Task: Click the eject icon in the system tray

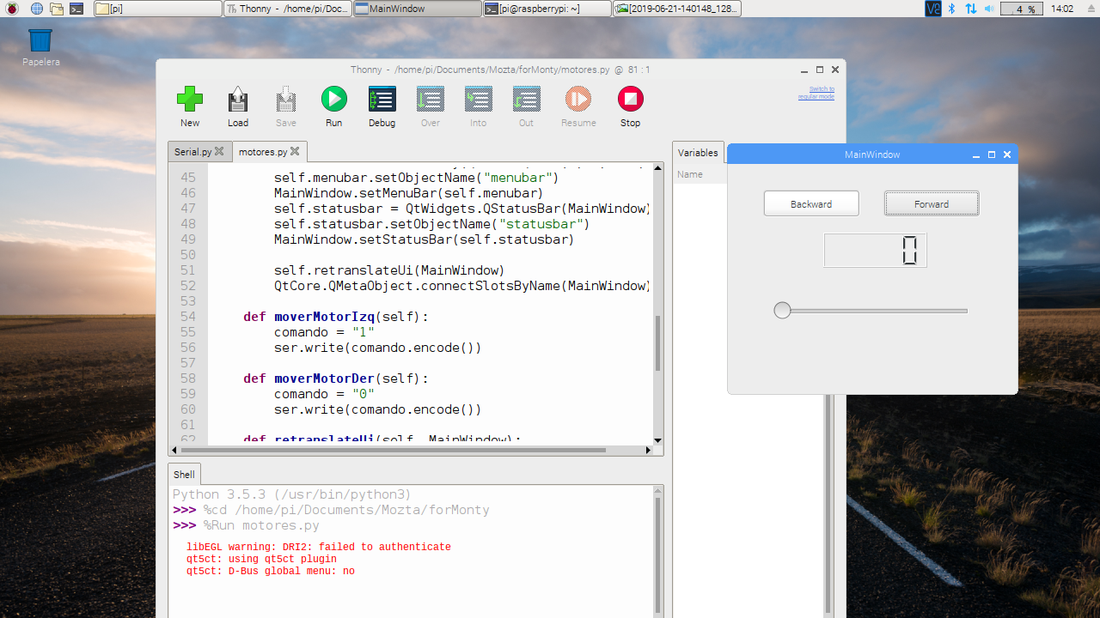Action: click(x=1091, y=8)
